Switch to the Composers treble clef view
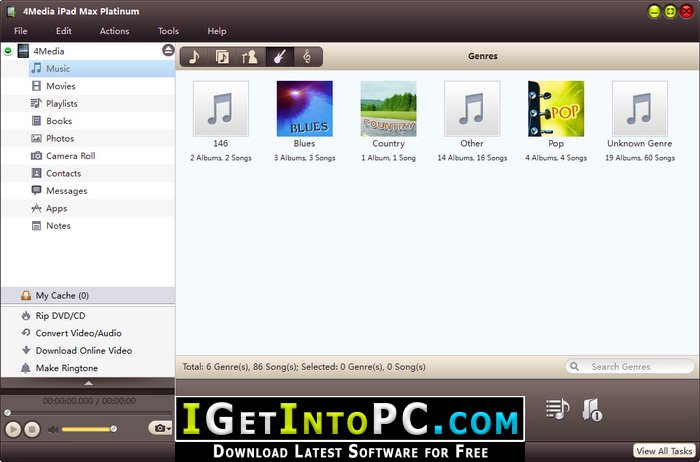Viewport: 700px width, 462px height. [x=307, y=57]
